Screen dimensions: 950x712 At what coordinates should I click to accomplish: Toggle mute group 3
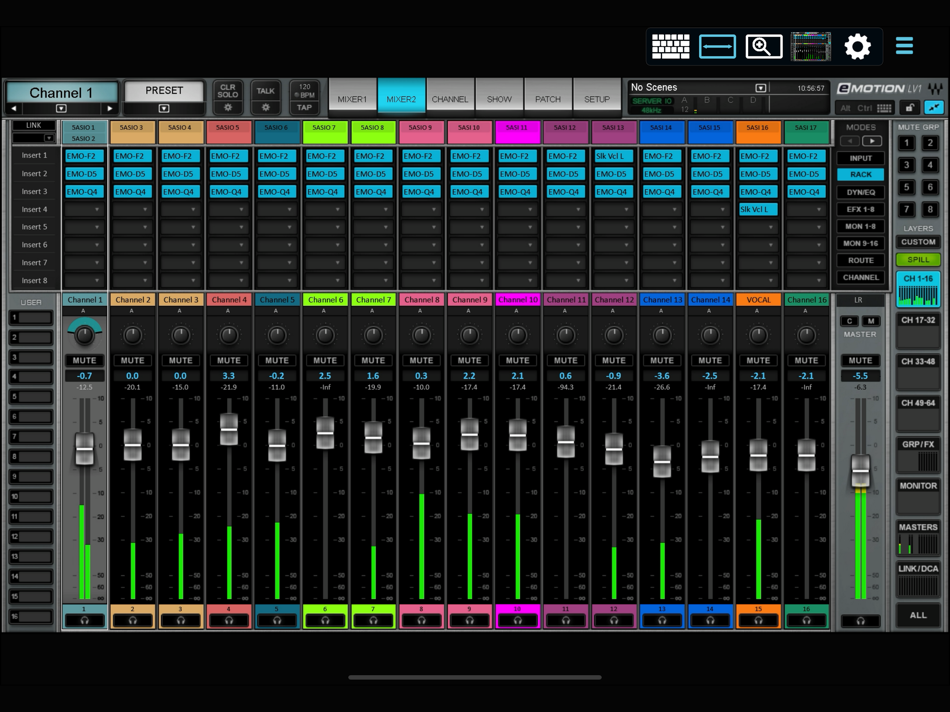tap(906, 165)
